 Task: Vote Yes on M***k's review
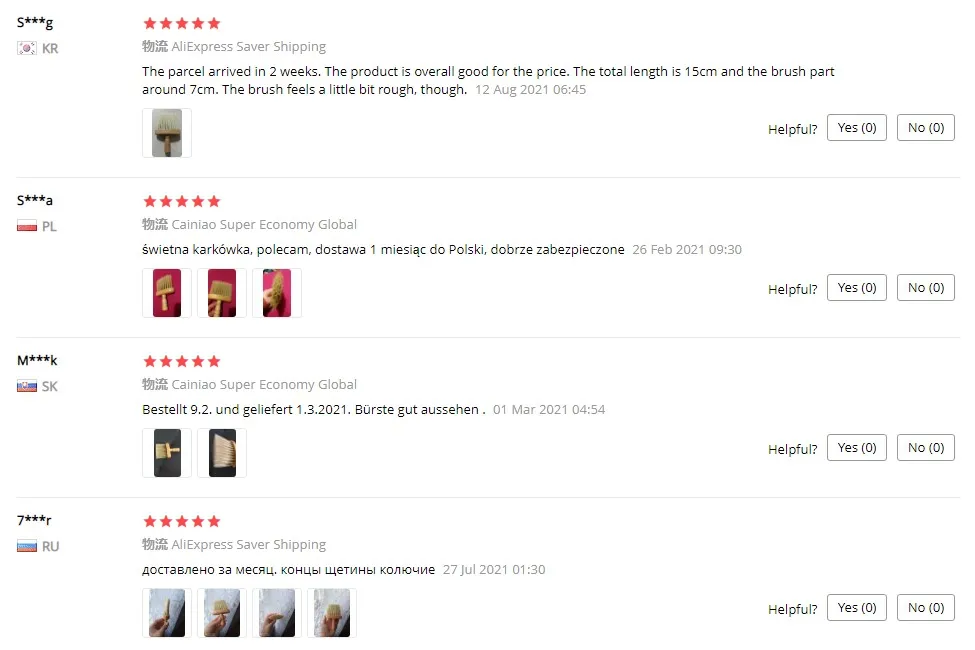856,448
